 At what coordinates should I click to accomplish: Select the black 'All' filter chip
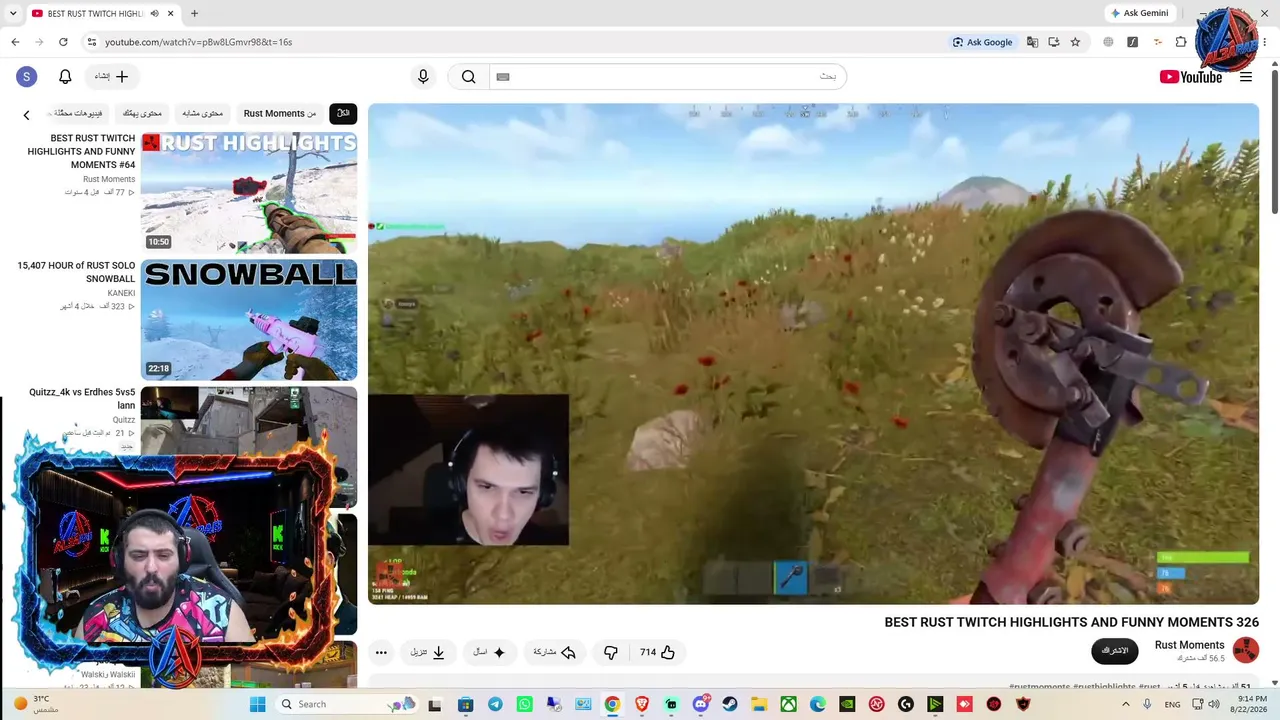343,113
